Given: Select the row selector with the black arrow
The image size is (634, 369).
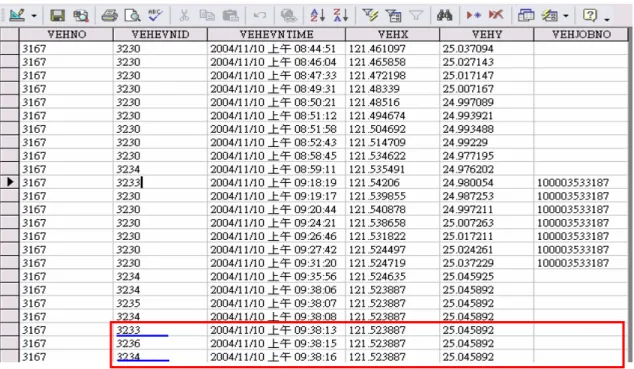Looking at the screenshot, I should click(x=9, y=182).
